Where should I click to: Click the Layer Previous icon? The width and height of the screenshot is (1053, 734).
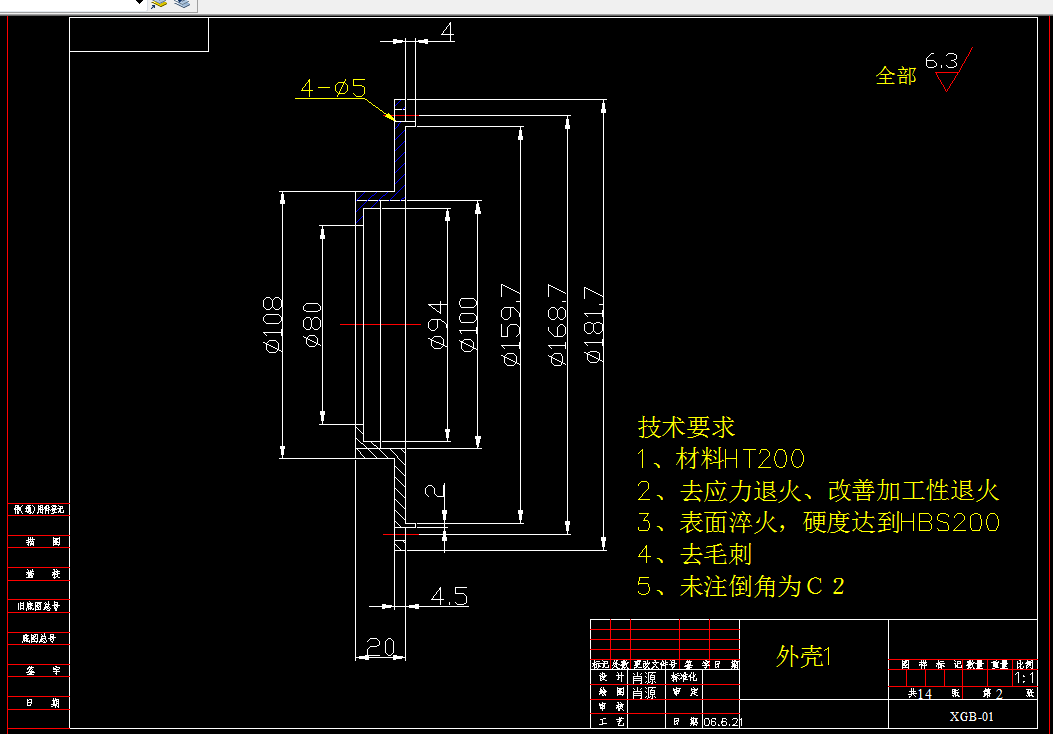coord(181,4)
